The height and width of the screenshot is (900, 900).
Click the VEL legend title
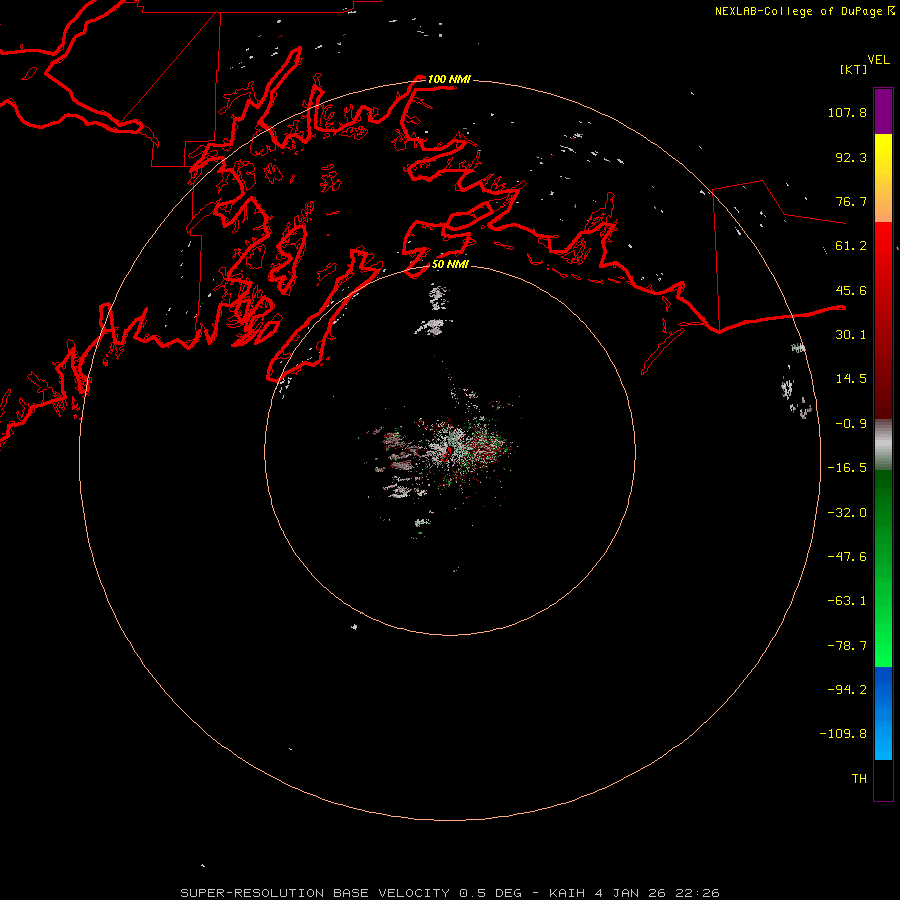coord(878,60)
